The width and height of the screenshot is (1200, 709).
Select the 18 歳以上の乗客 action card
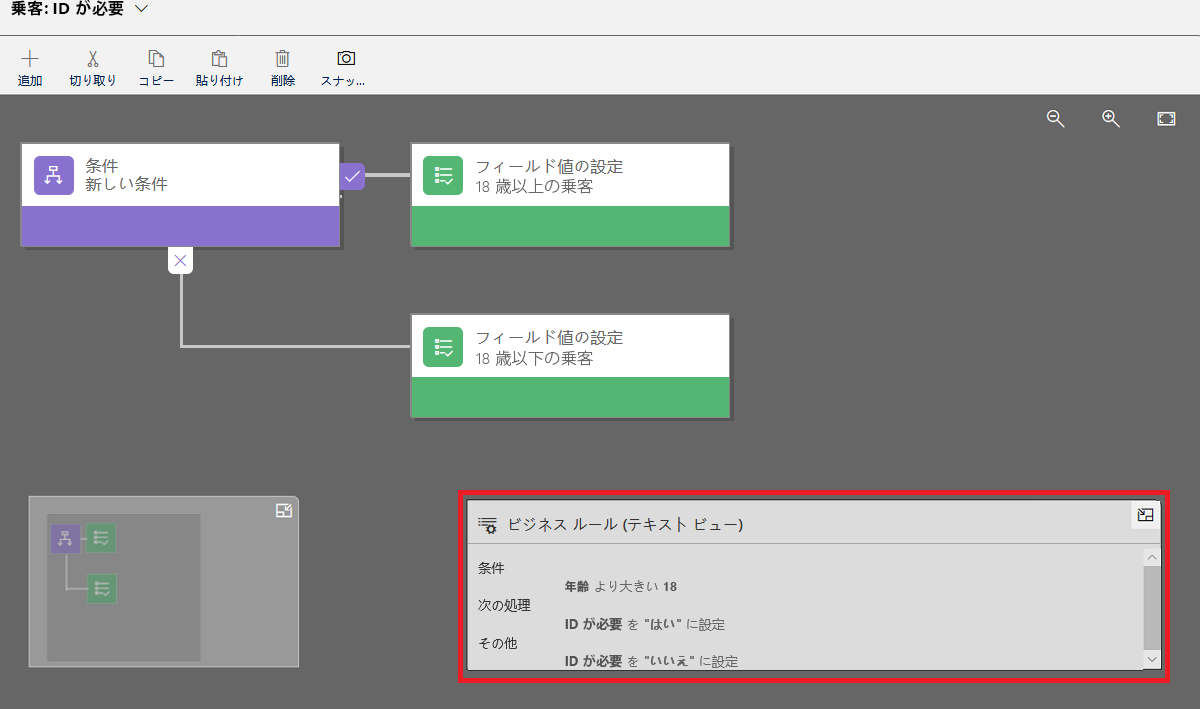click(570, 194)
